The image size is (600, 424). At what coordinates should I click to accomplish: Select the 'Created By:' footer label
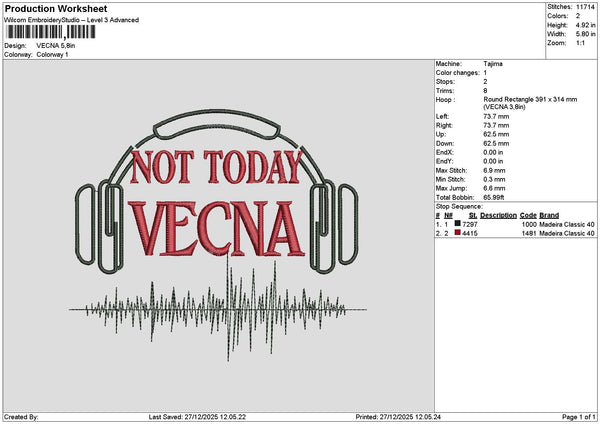click(21, 417)
